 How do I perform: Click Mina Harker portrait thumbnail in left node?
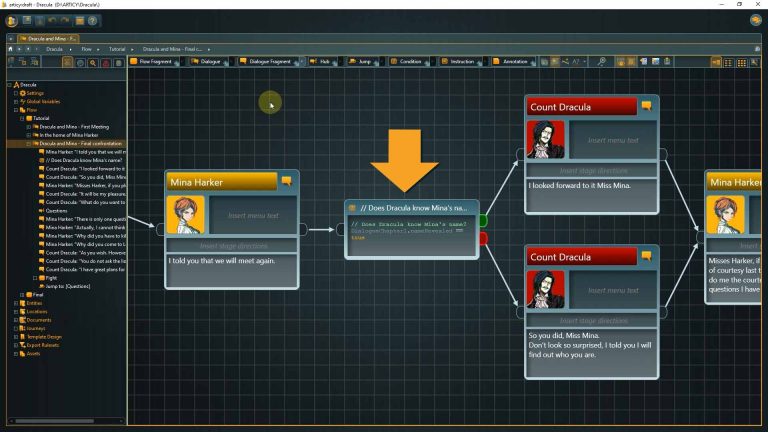(x=186, y=215)
